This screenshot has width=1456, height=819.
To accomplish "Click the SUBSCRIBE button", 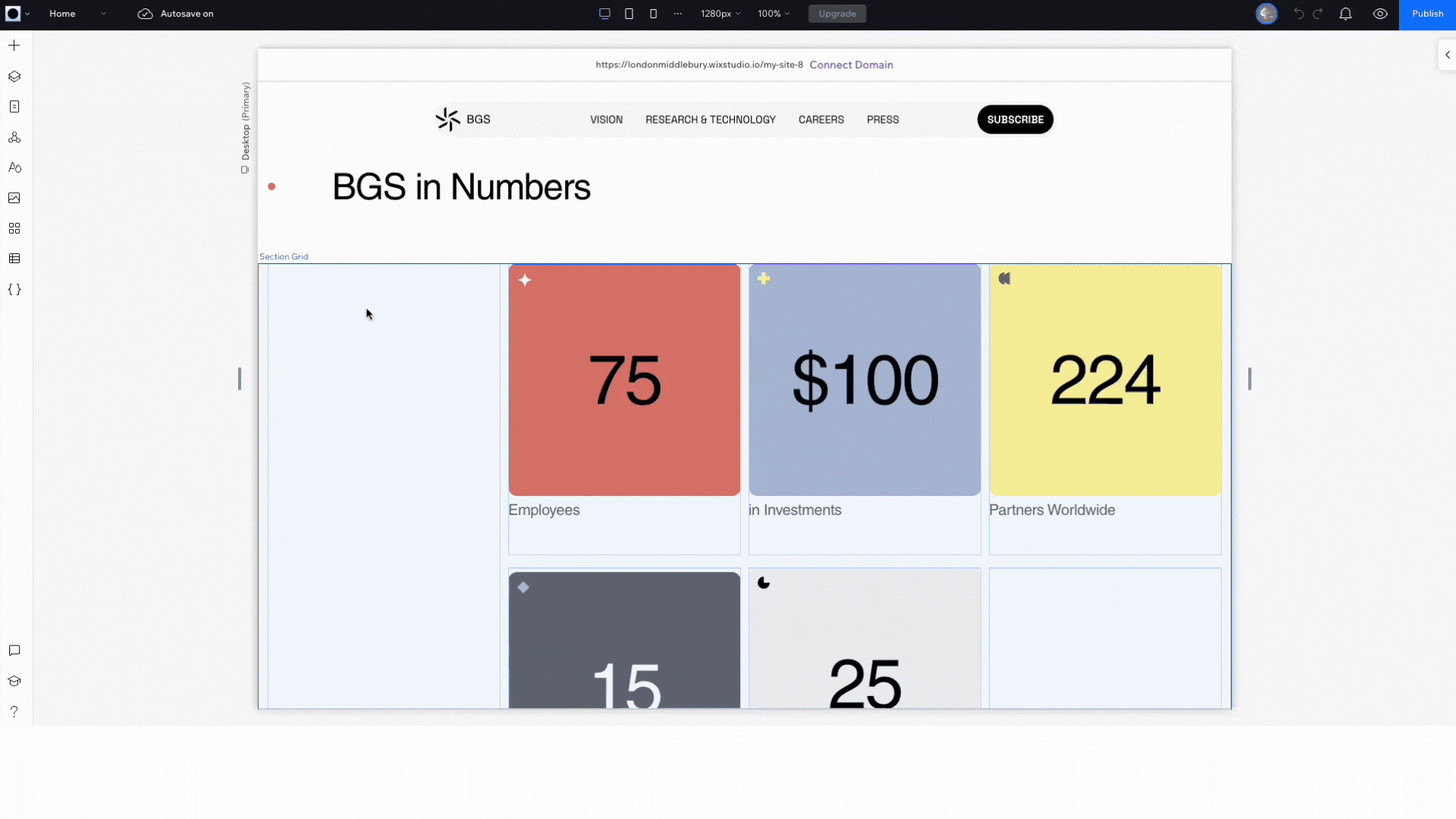I will (x=1015, y=119).
